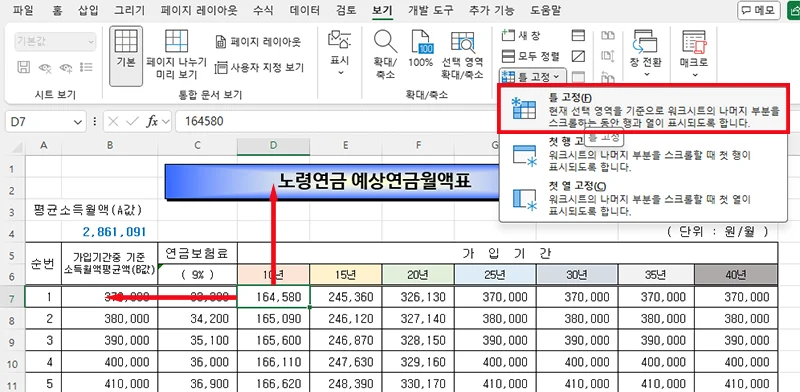Open the 틀 고정 dropdown button

pyautogui.click(x=533, y=77)
